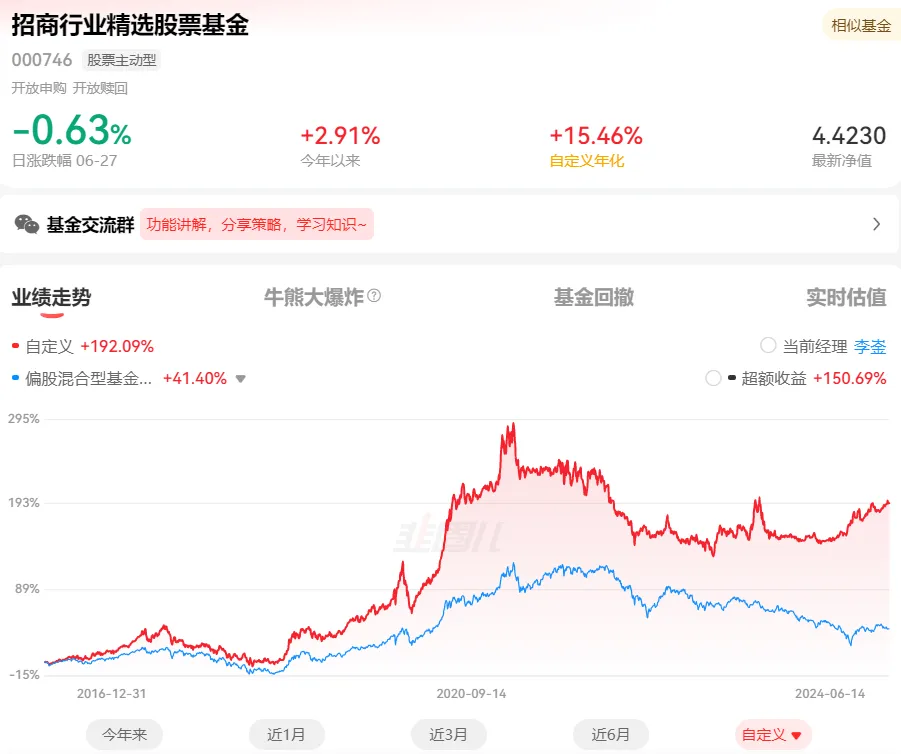Click the 日涨跌幅 06-27 label
The image size is (901, 754).
[64, 161]
